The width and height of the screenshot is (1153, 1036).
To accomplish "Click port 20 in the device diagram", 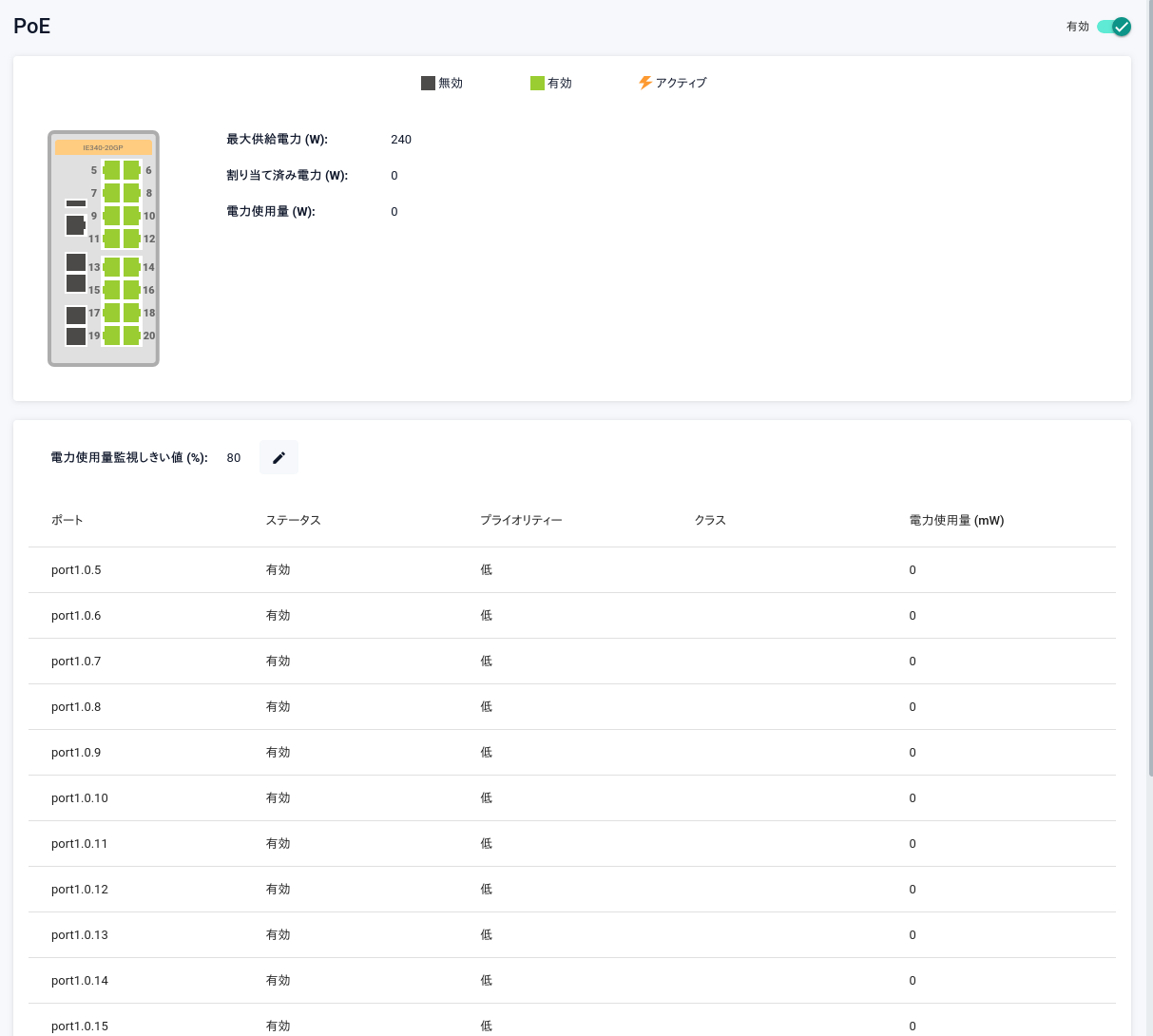I will click(131, 336).
